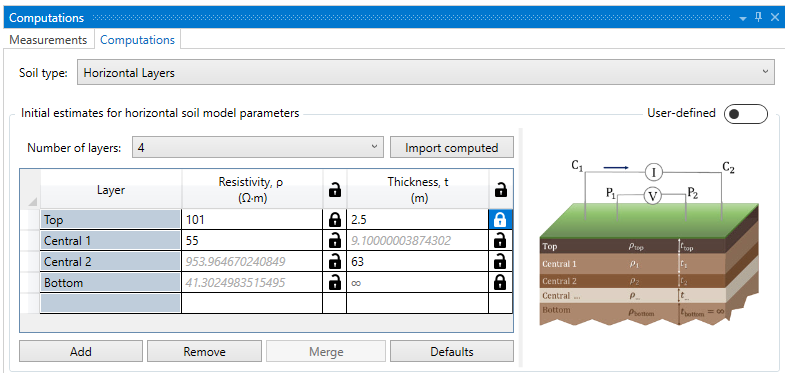
Task: Toggle the Bottom layer resistivity lock
Action: [x=334, y=283]
